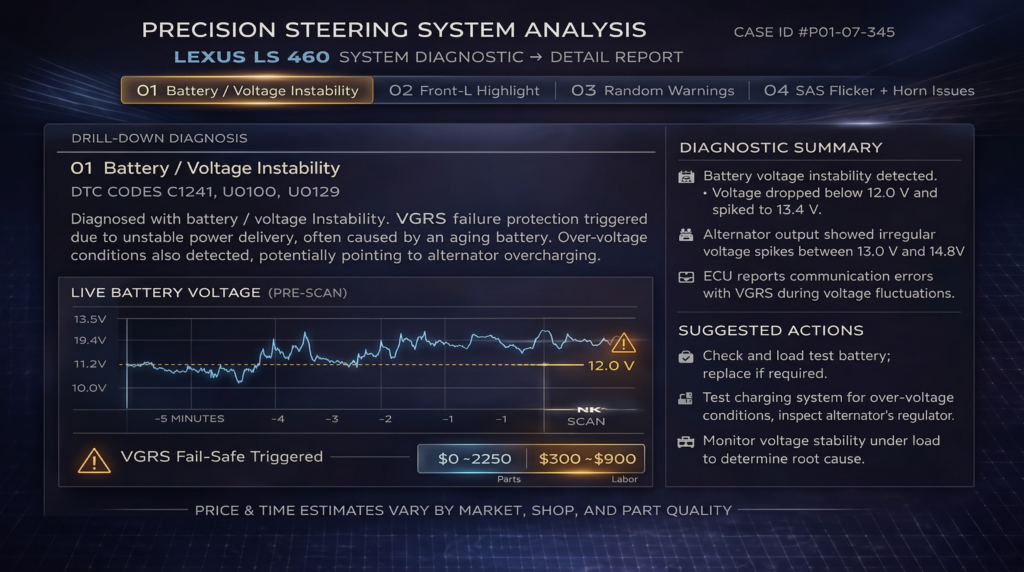Screen dimensions: 1024x572
Task: Click the ECU communication errors icon
Action: click(x=687, y=277)
